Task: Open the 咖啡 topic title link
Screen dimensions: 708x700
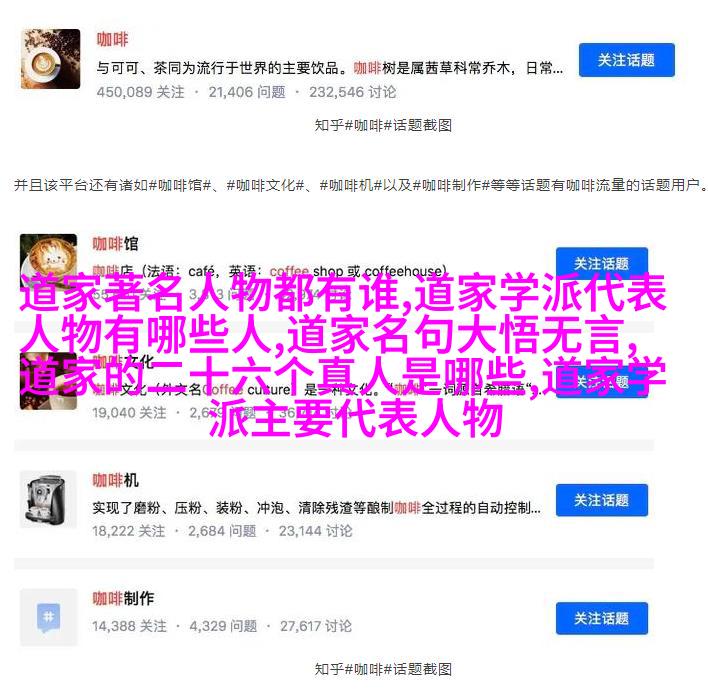Action: [112, 40]
